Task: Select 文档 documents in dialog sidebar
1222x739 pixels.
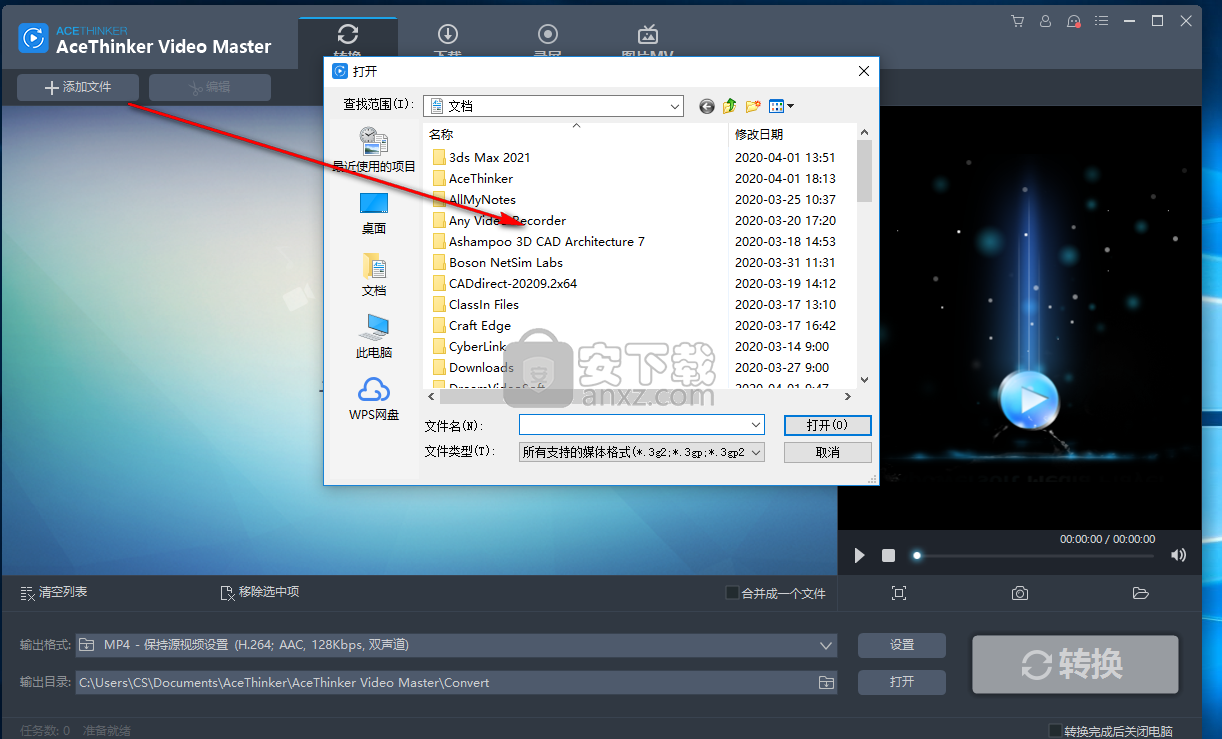Action: [x=374, y=275]
